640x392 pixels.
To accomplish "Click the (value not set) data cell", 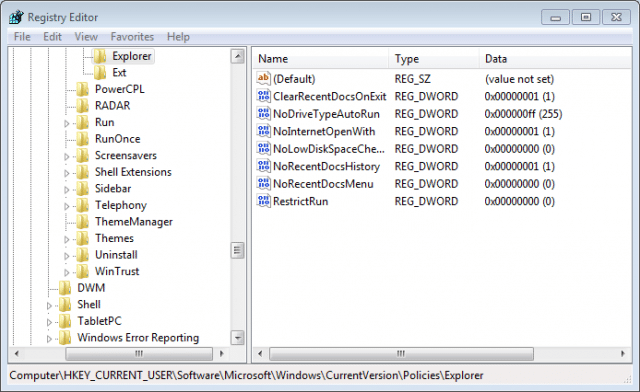I will pos(519,79).
